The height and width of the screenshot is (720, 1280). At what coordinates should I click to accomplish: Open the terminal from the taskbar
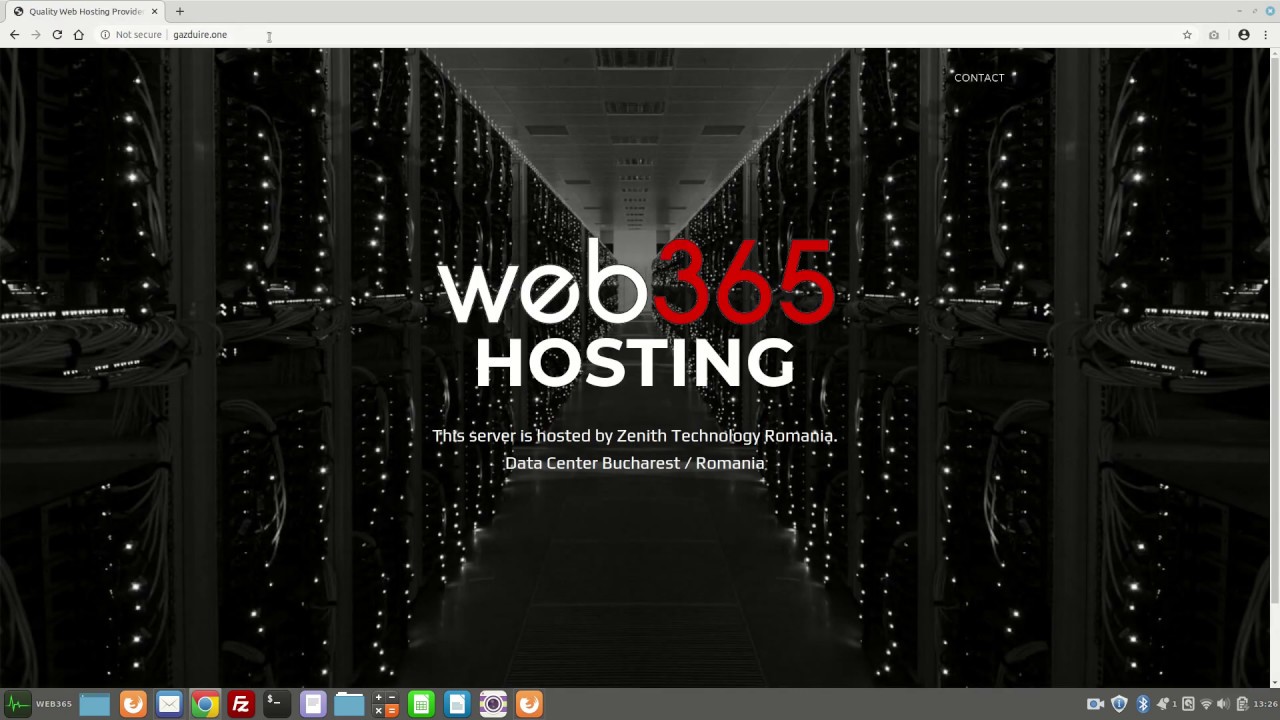(277, 704)
